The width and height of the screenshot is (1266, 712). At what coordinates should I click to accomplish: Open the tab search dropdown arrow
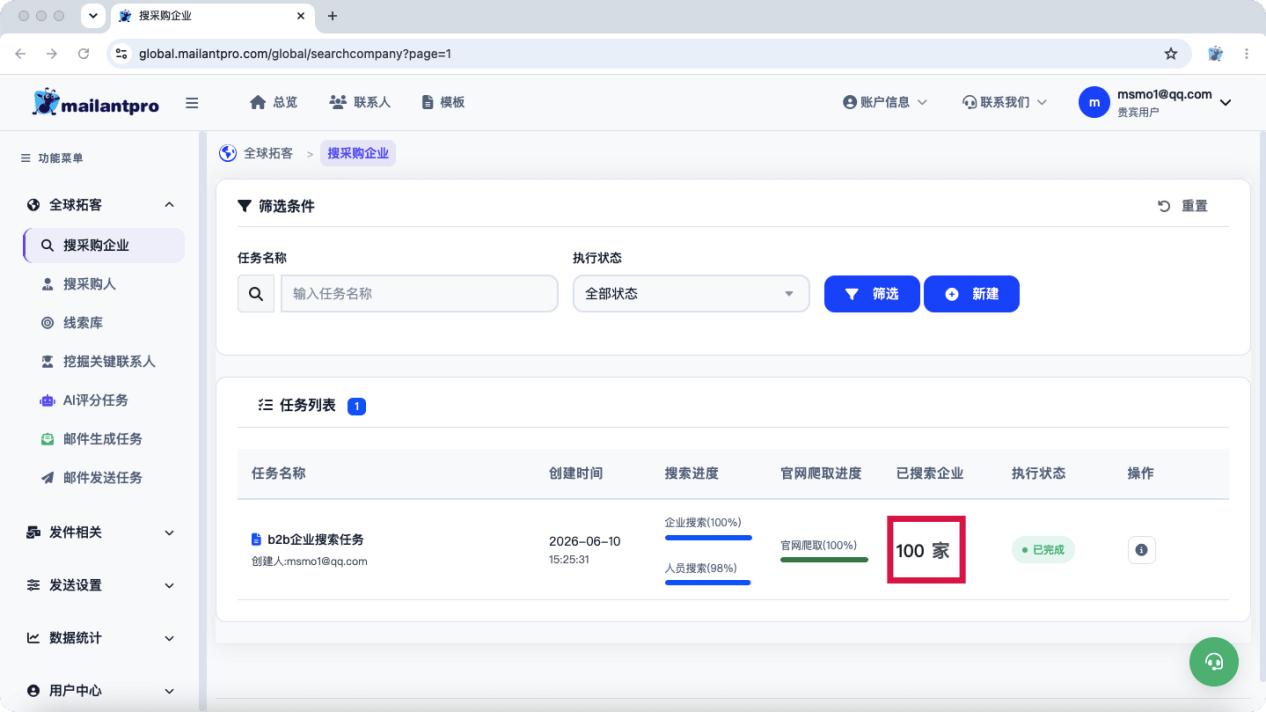click(95, 16)
